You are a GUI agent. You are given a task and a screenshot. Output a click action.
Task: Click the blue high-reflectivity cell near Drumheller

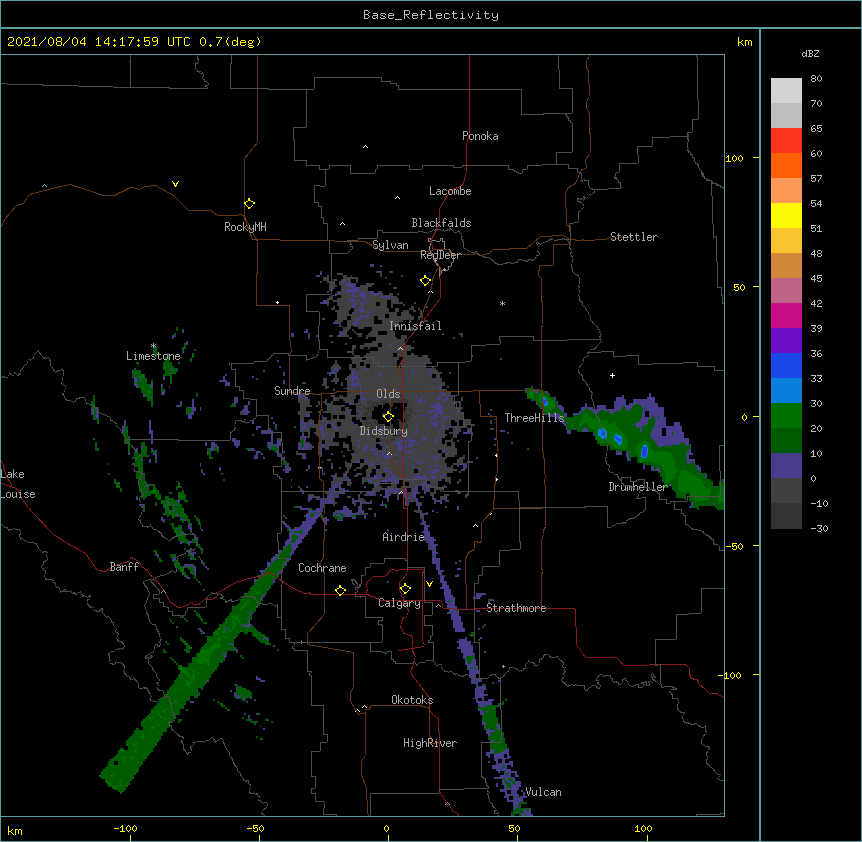[644, 452]
